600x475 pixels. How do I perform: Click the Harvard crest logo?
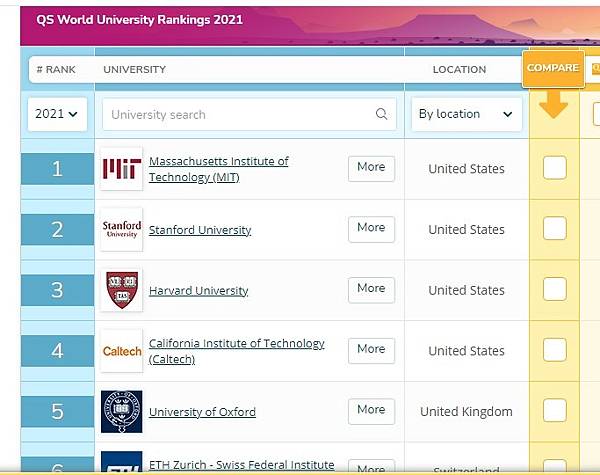pyautogui.click(x=122, y=290)
